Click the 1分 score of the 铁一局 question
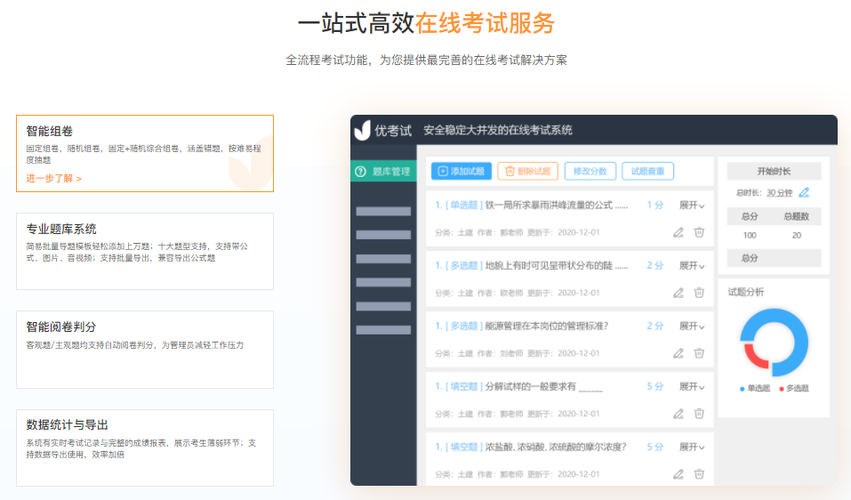Image resolution: width=851 pixels, height=500 pixels. click(655, 205)
